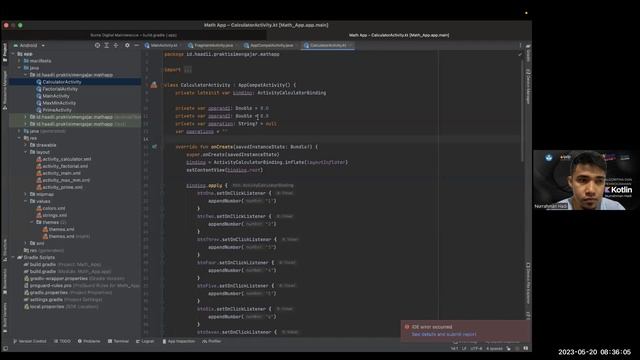Open the App Inspection tool window
Screen dimensions: 640x360
point(178,341)
